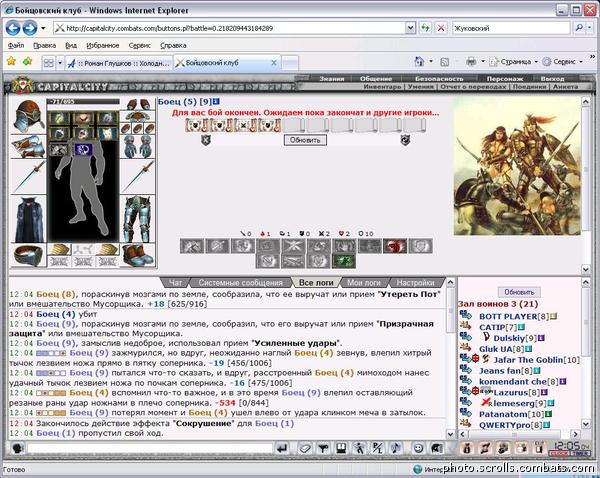
Task: Open the Поединки link
Action: pyautogui.click(x=529, y=87)
